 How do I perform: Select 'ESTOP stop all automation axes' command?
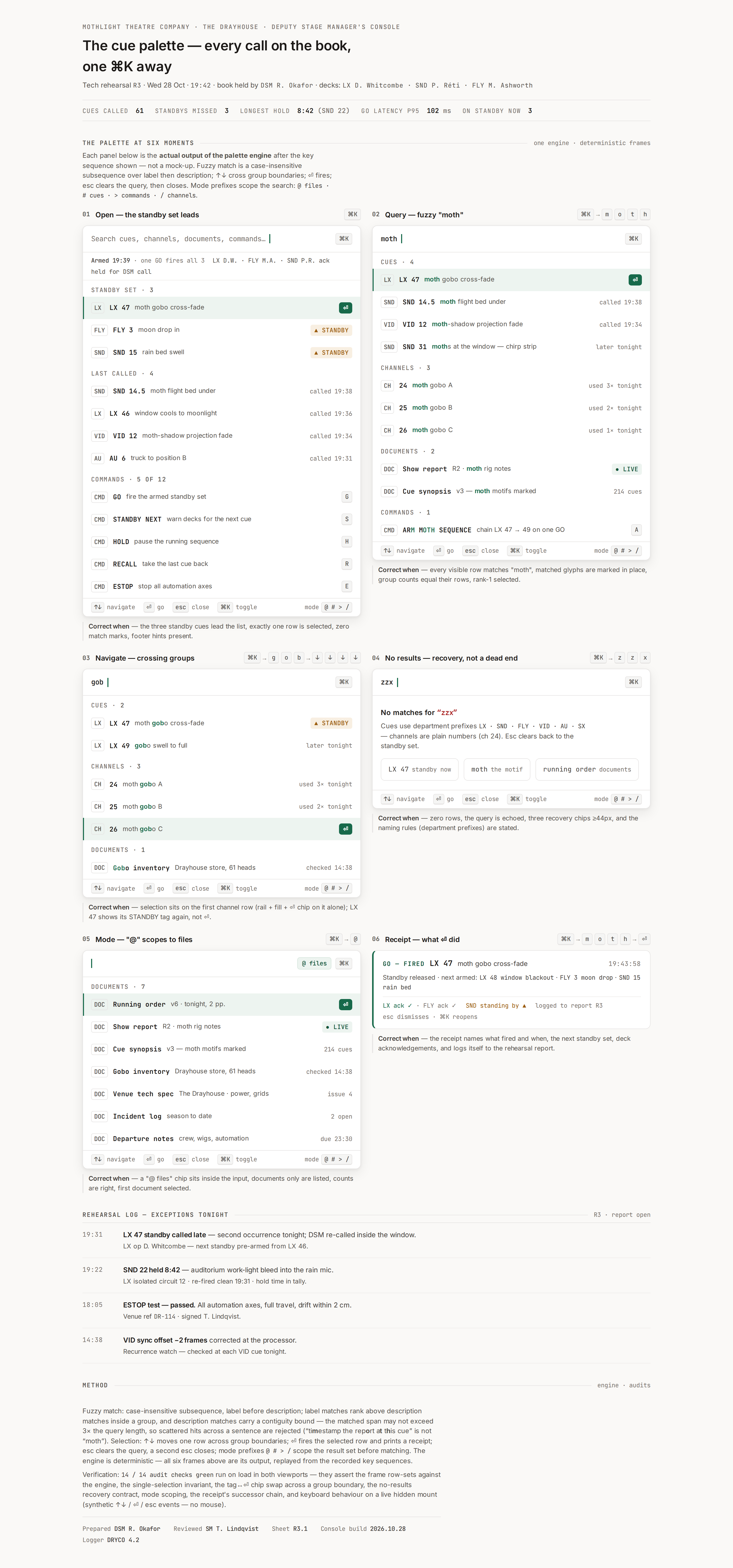click(222, 587)
